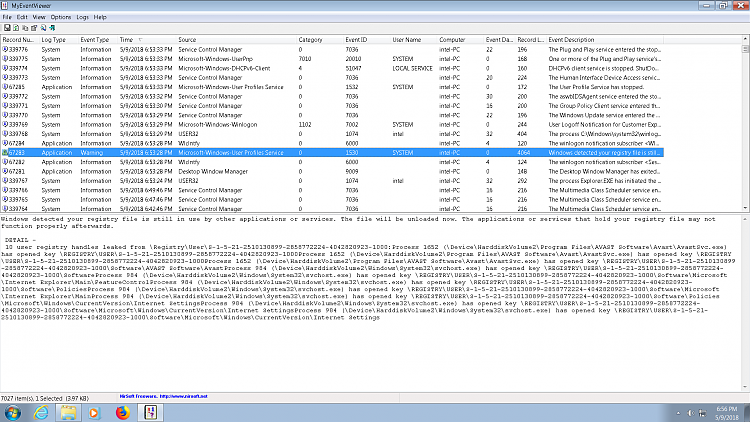Select record number 339775 row

[x=331, y=59]
